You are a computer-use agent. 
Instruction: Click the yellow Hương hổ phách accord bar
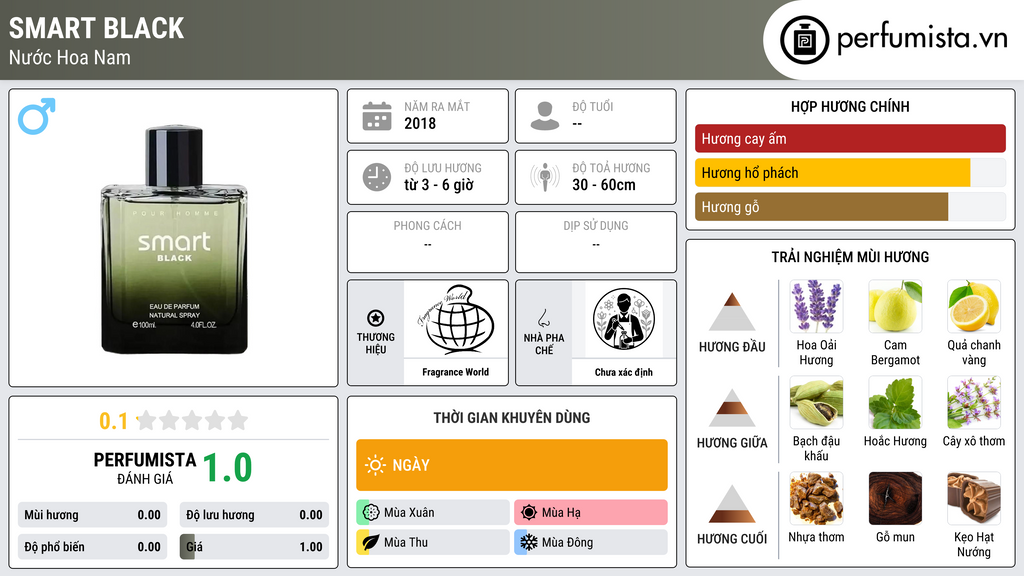(833, 173)
